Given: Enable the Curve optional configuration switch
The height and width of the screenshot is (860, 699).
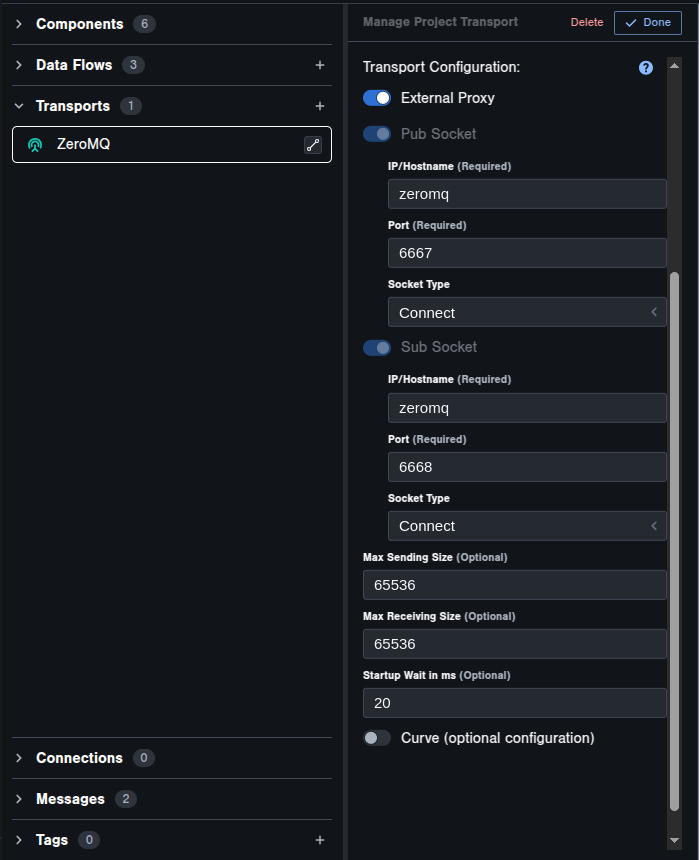Looking at the screenshot, I should [x=377, y=738].
